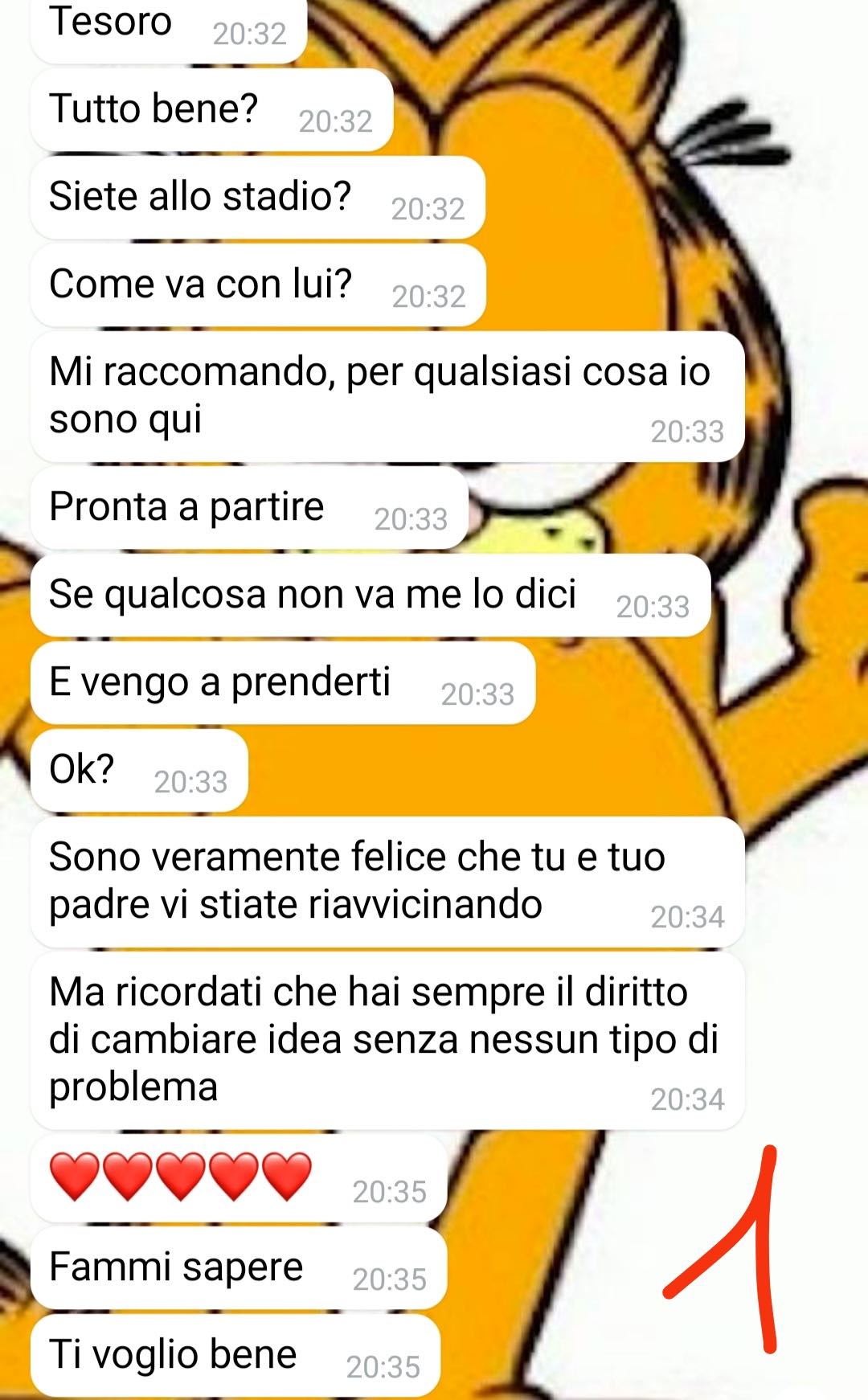Tap the 'Siete allo stadio?' message
The width and height of the screenshot is (868, 1400).
(258, 197)
